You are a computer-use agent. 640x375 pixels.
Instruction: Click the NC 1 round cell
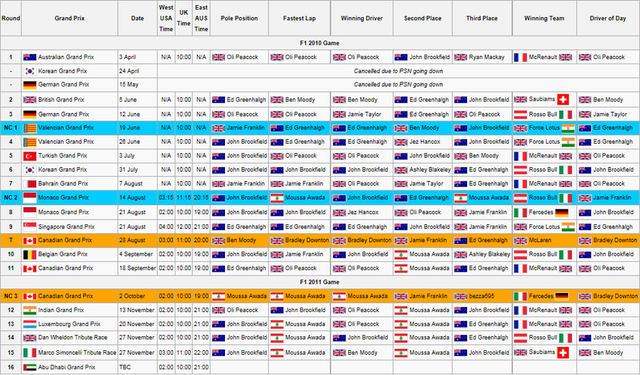[11, 128]
